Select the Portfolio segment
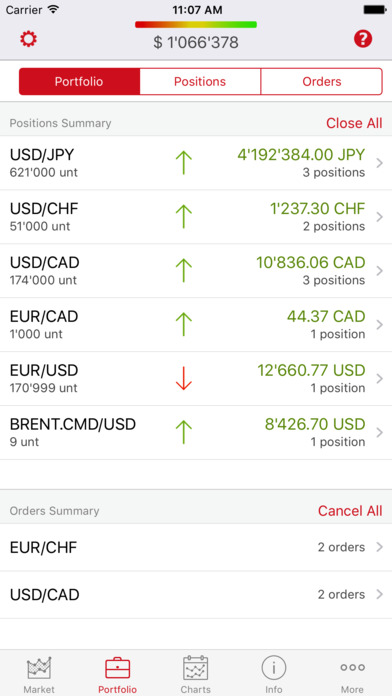Viewport: 392px width, 696px height. pos(79,82)
